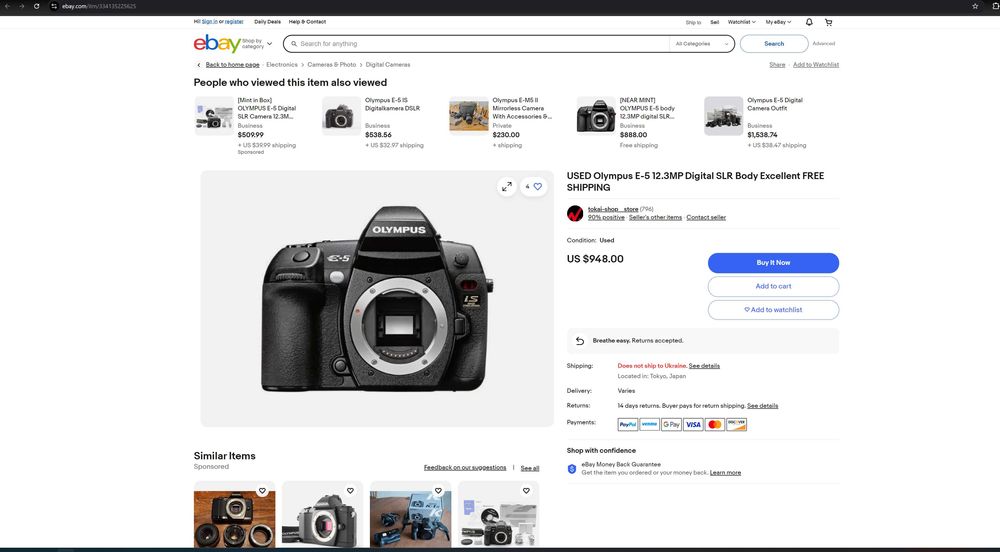
Task: Click the browser forward arrow
Action: [22, 6]
